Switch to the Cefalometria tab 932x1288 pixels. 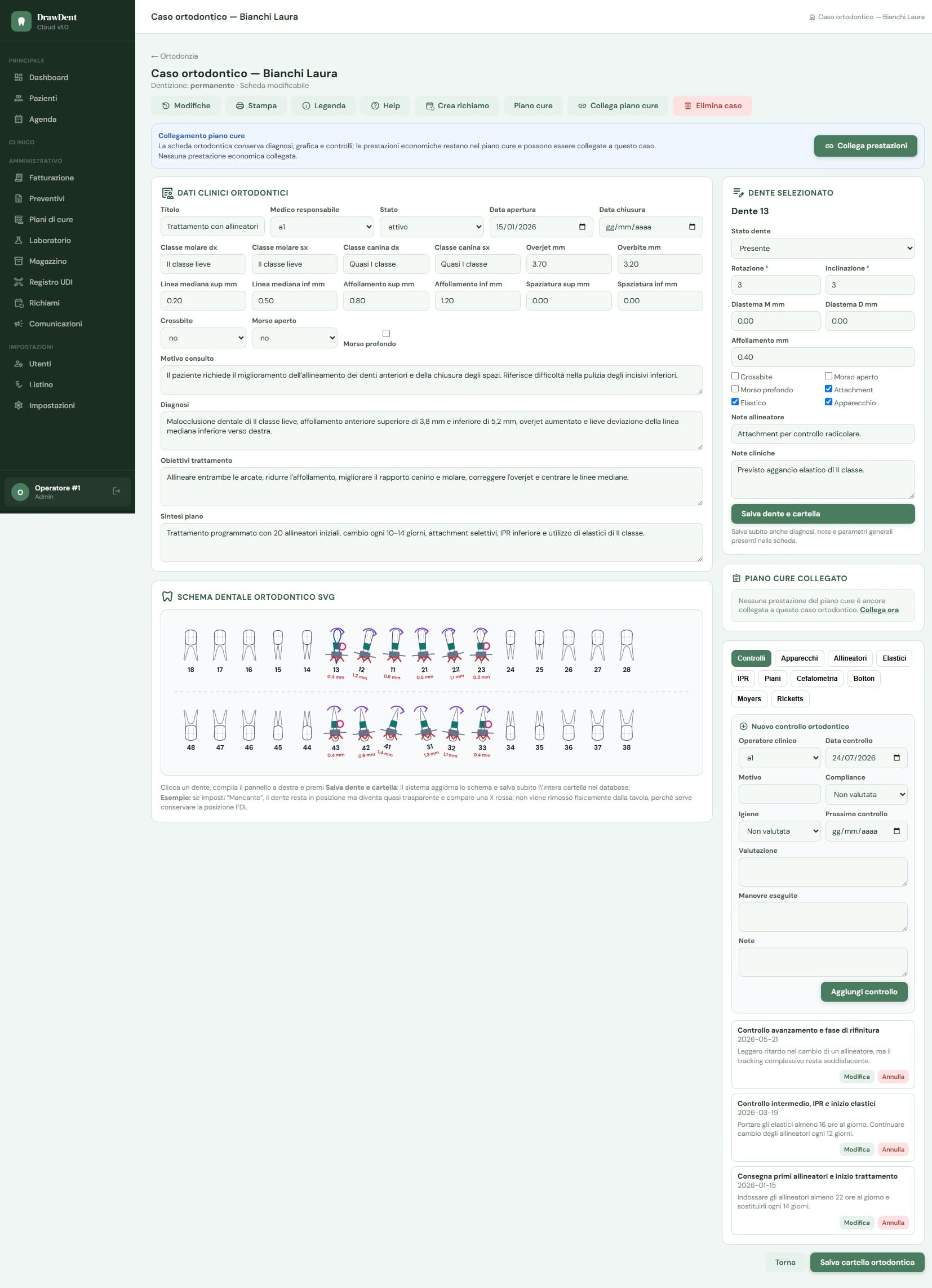tap(816, 679)
